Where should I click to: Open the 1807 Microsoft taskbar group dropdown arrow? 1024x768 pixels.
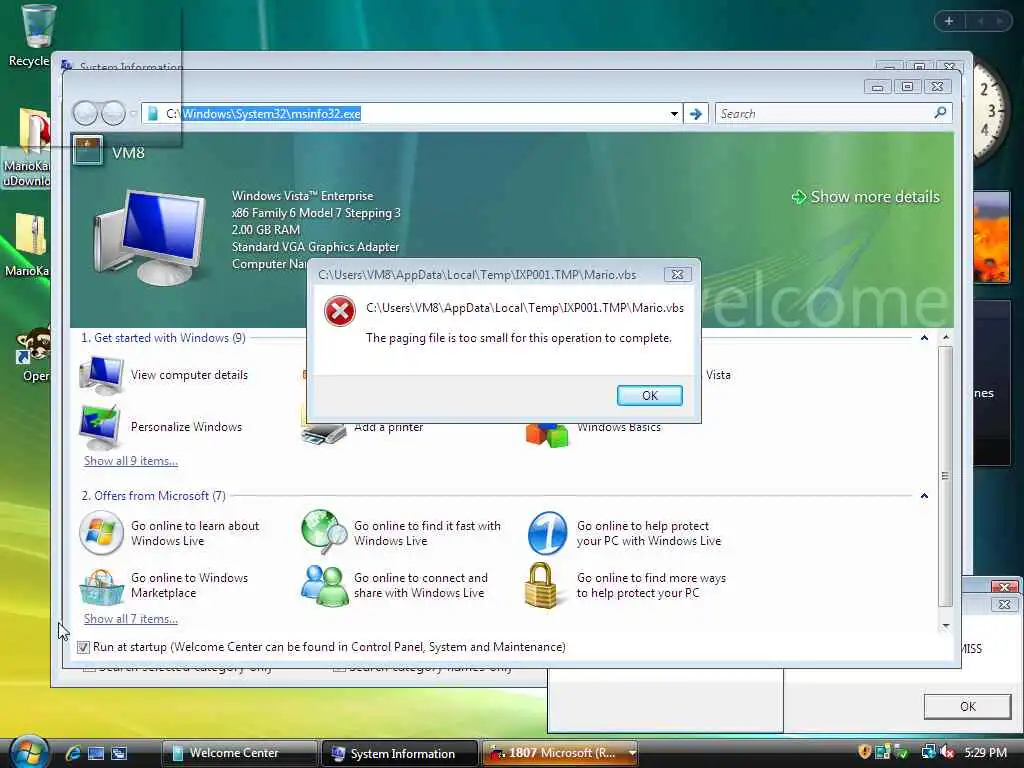click(x=632, y=753)
